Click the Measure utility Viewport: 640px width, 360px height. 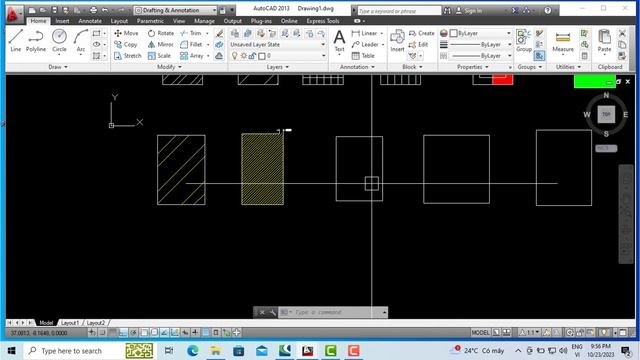click(563, 41)
